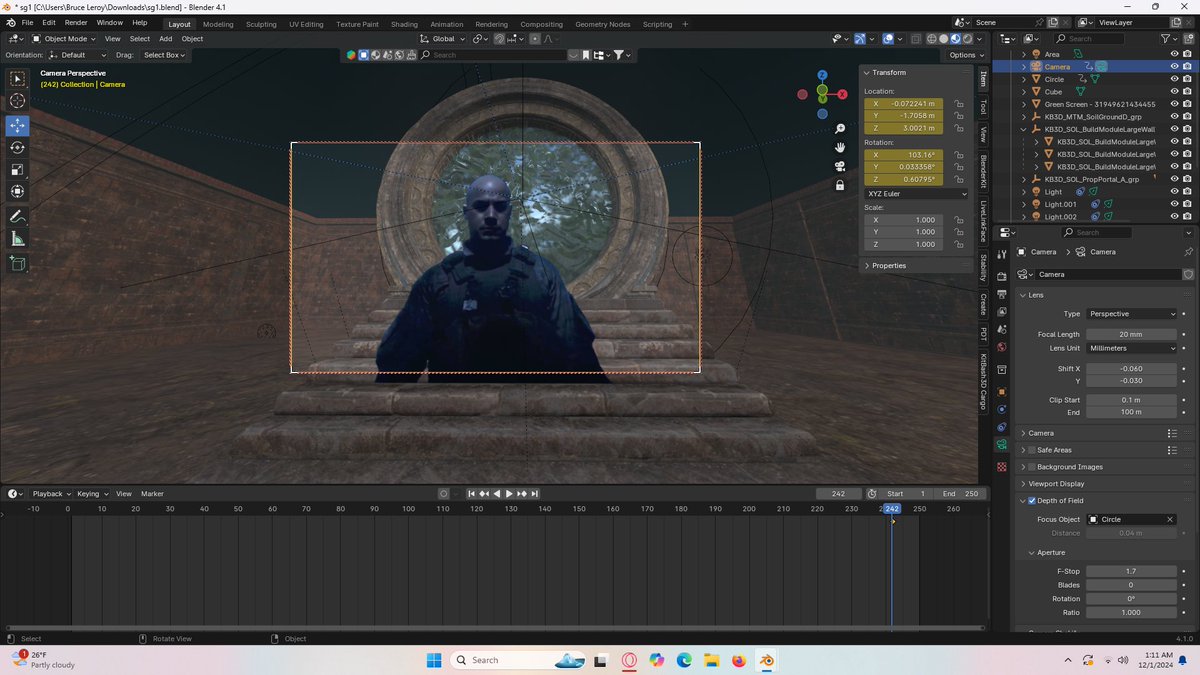Select the Add Cube tool

(x=18, y=263)
